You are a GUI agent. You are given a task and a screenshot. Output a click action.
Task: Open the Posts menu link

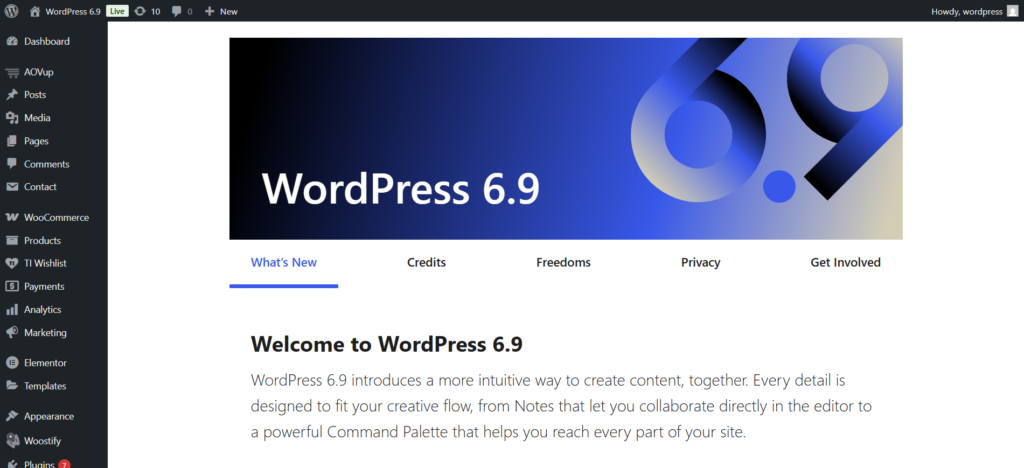[35, 95]
